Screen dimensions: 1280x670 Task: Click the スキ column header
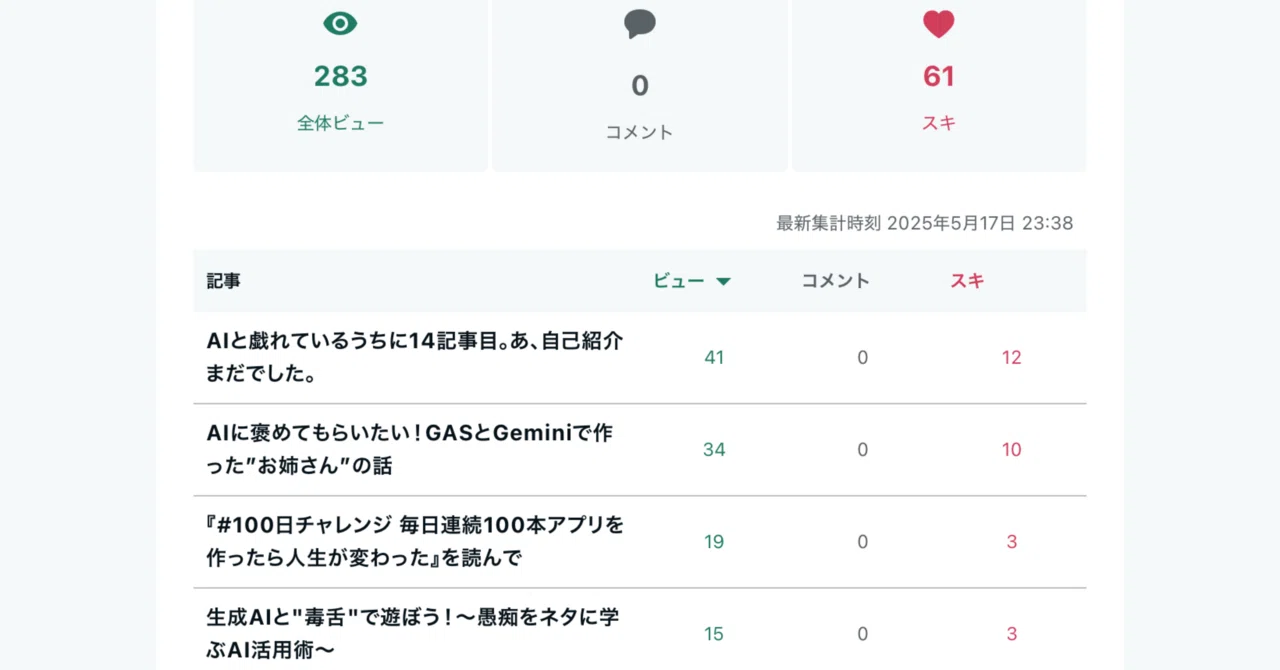967,281
